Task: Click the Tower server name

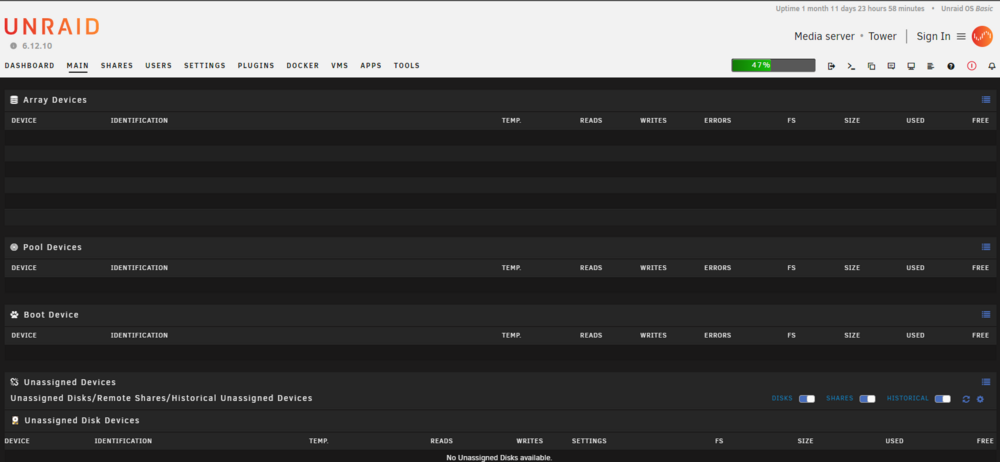Action: pos(882,36)
